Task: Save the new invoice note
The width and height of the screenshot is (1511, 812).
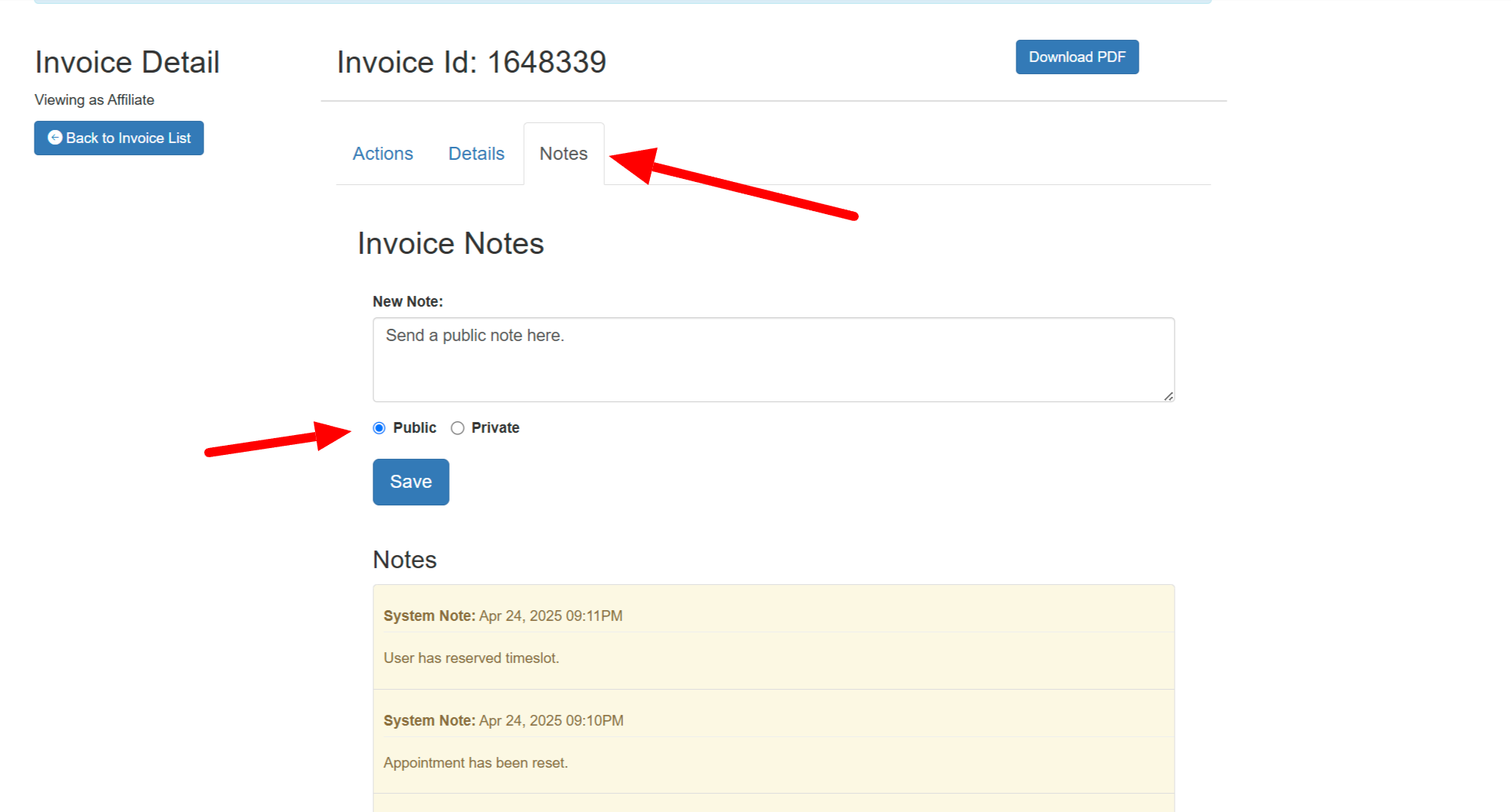Action: coord(411,482)
